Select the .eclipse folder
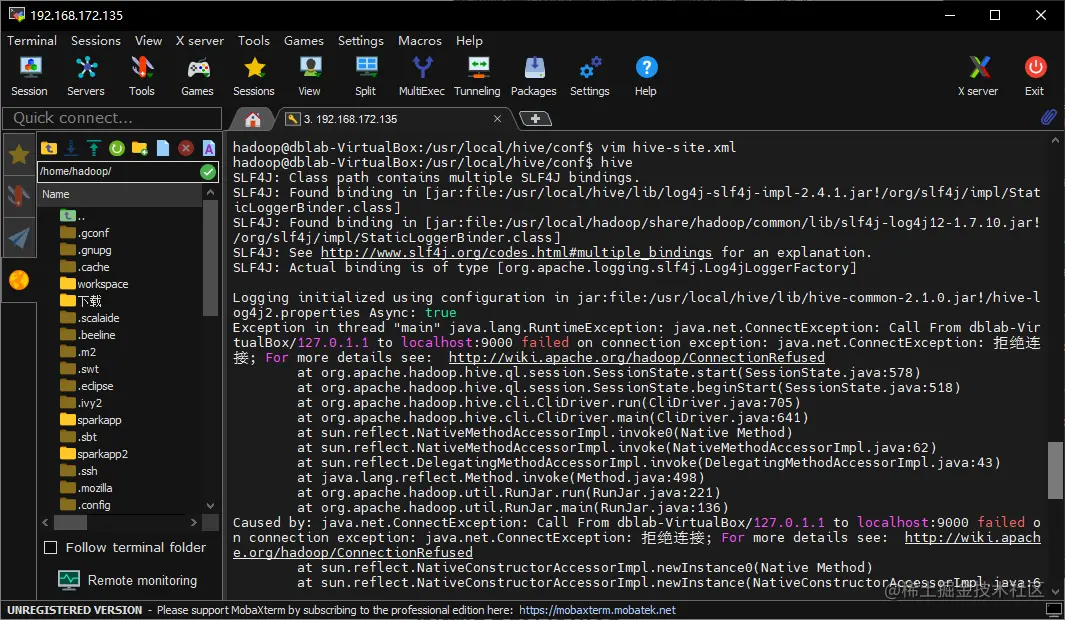Screen dimensions: 1065x620 86,386
